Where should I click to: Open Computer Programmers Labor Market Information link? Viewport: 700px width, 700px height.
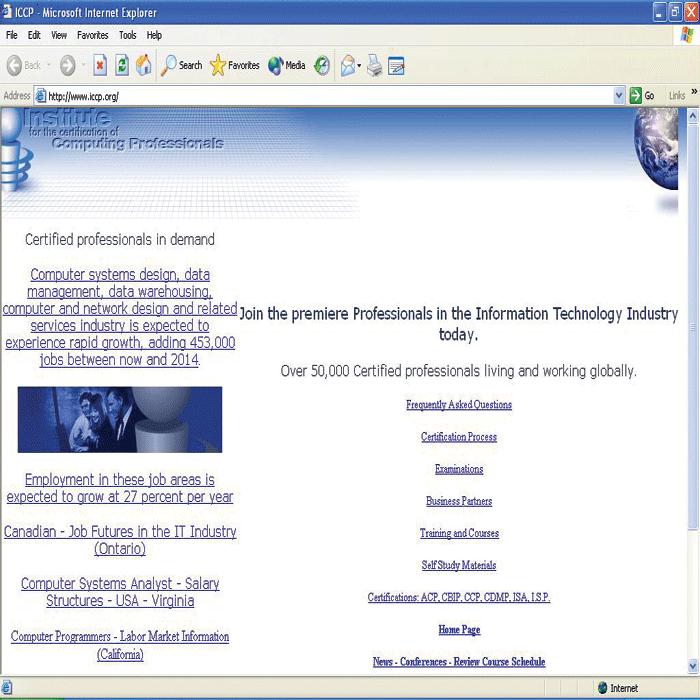tap(120, 645)
